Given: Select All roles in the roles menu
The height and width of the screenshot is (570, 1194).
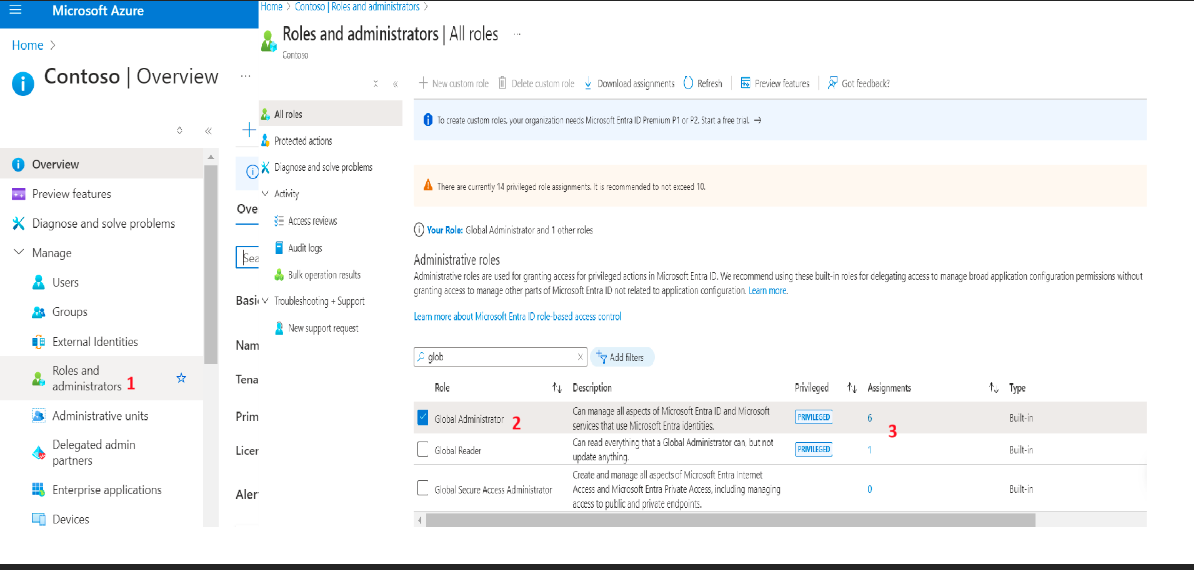Looking at the screenshot, I should tap(330, 114).
